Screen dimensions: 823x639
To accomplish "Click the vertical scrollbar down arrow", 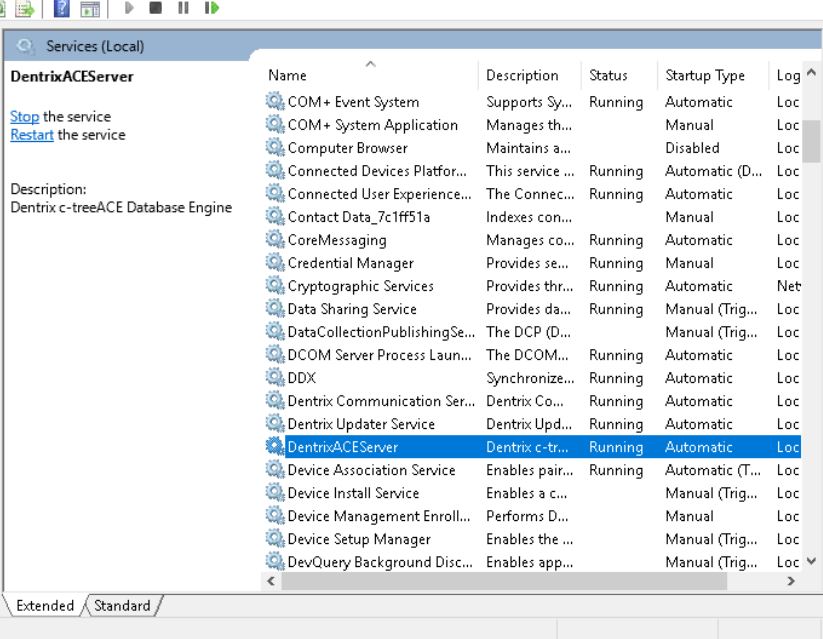I will click(x=811, y=561).
